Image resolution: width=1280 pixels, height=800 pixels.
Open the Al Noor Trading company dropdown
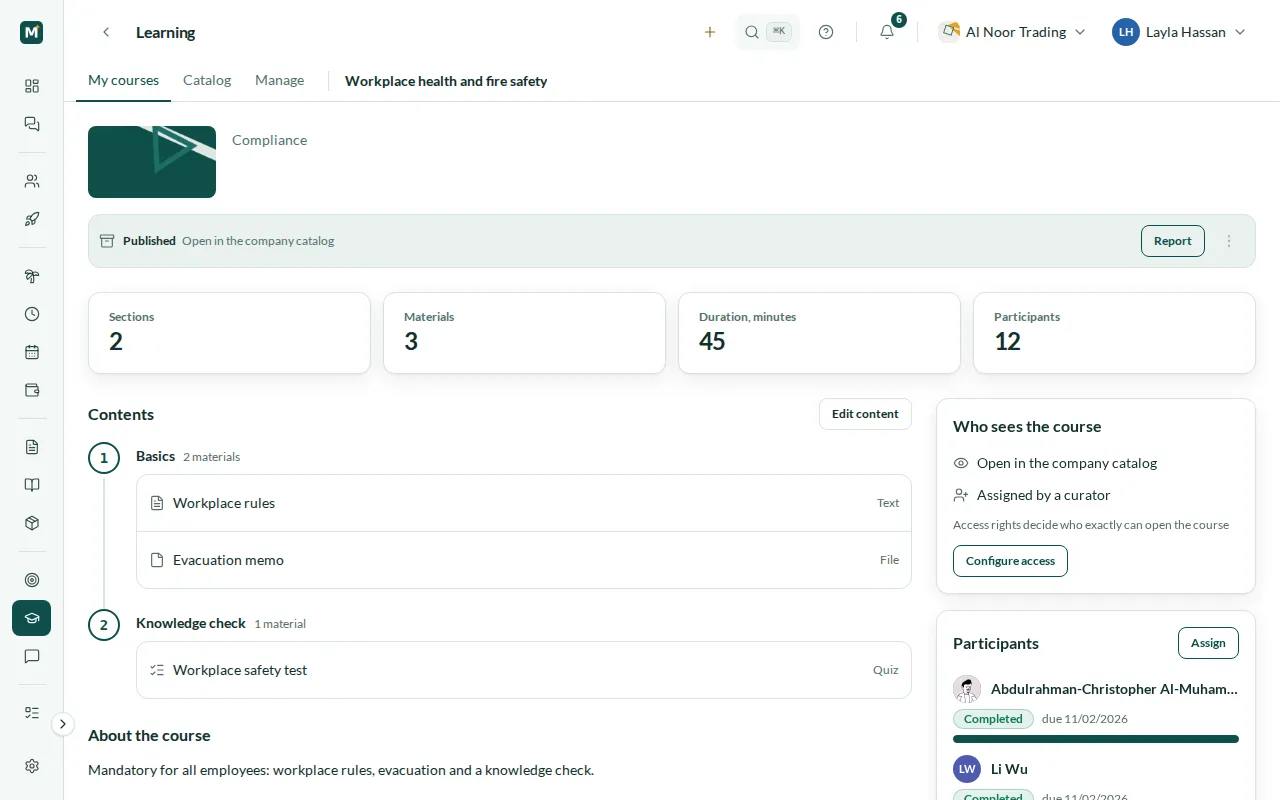[x=1013, y=32]
